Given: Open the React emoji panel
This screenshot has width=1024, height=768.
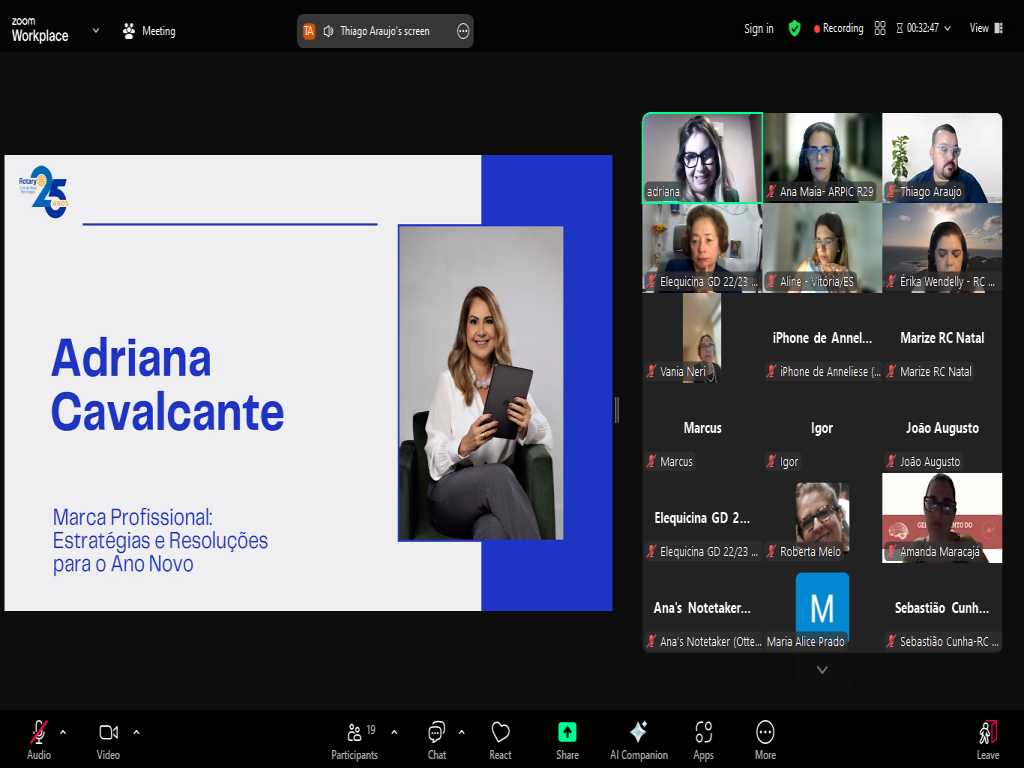Looking at the screenshot, I should [x=500, y=740].
